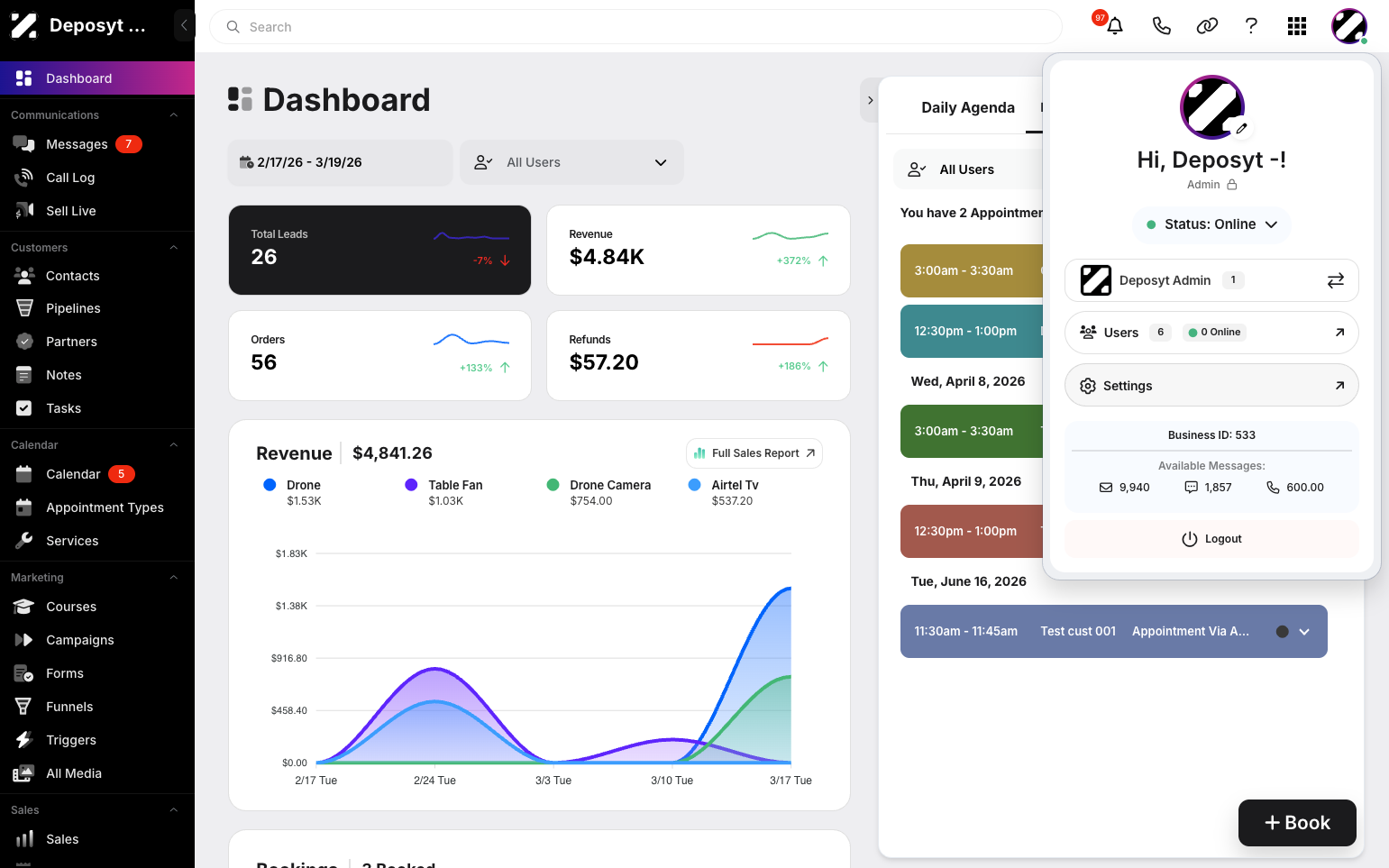Toggle the Drone Camera green legend dot
The height and width of the screenshot is (868, 1389).
pyautogui.click(x=553, y=485)
